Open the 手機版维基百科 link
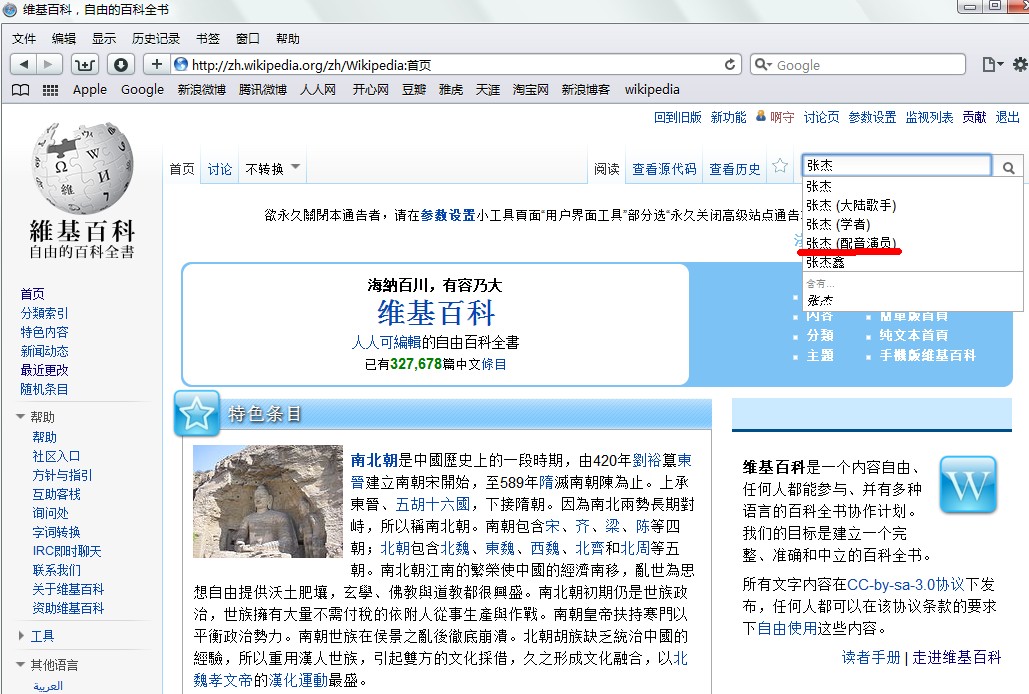 pos(927,356)
